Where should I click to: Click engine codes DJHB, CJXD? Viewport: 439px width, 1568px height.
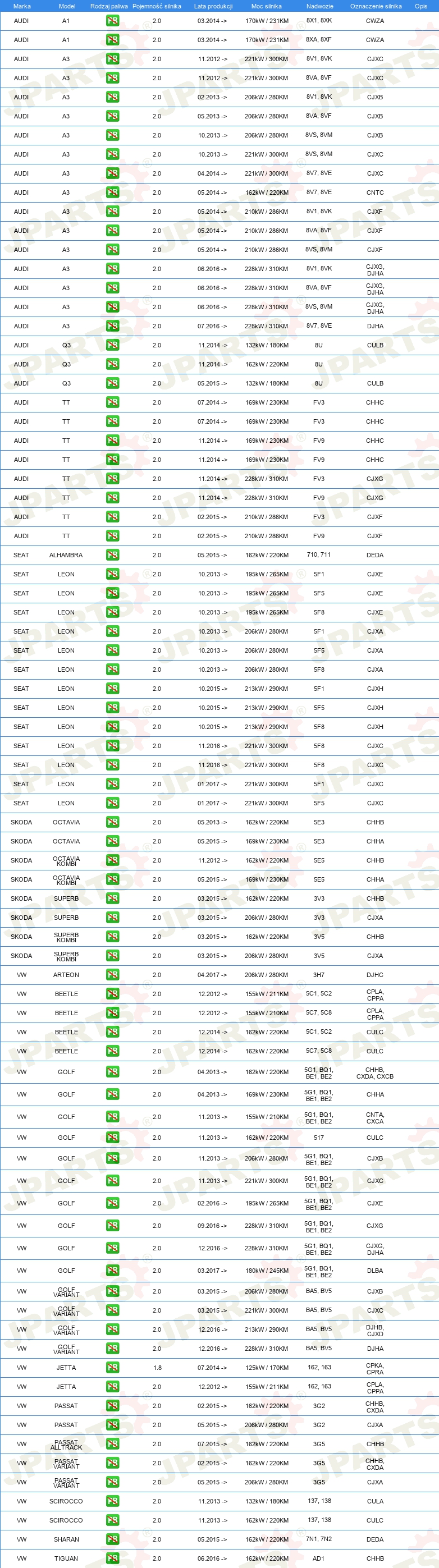[x=375, y=1330]
